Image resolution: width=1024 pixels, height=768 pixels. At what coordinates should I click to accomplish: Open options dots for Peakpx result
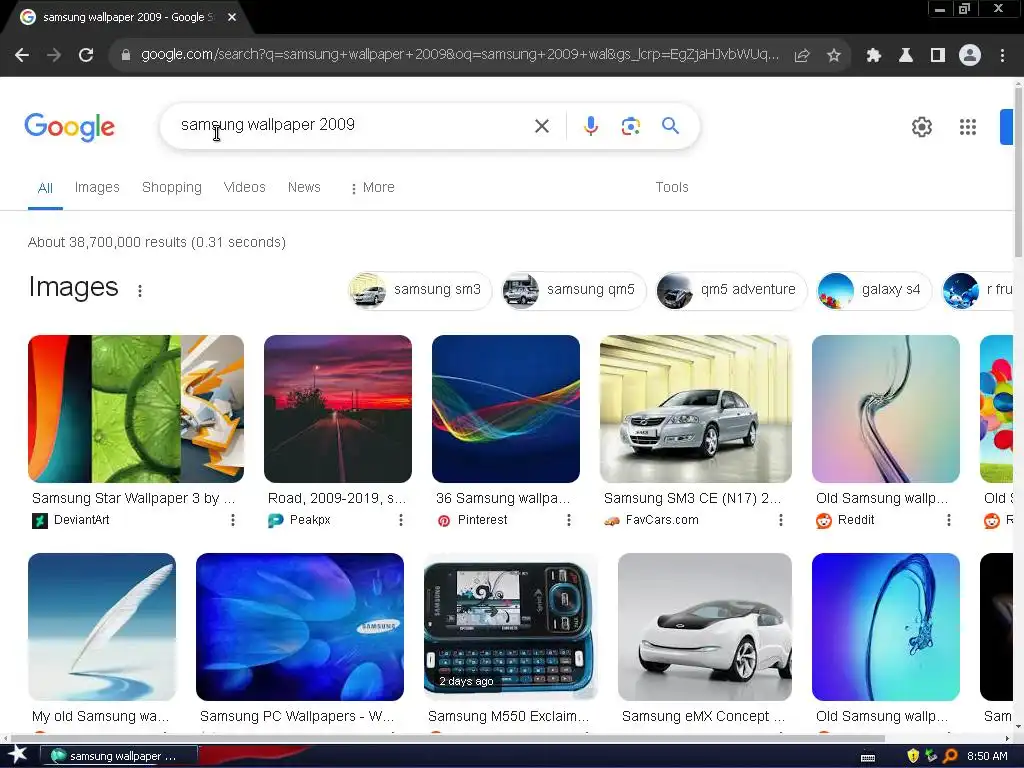(401, 520)
